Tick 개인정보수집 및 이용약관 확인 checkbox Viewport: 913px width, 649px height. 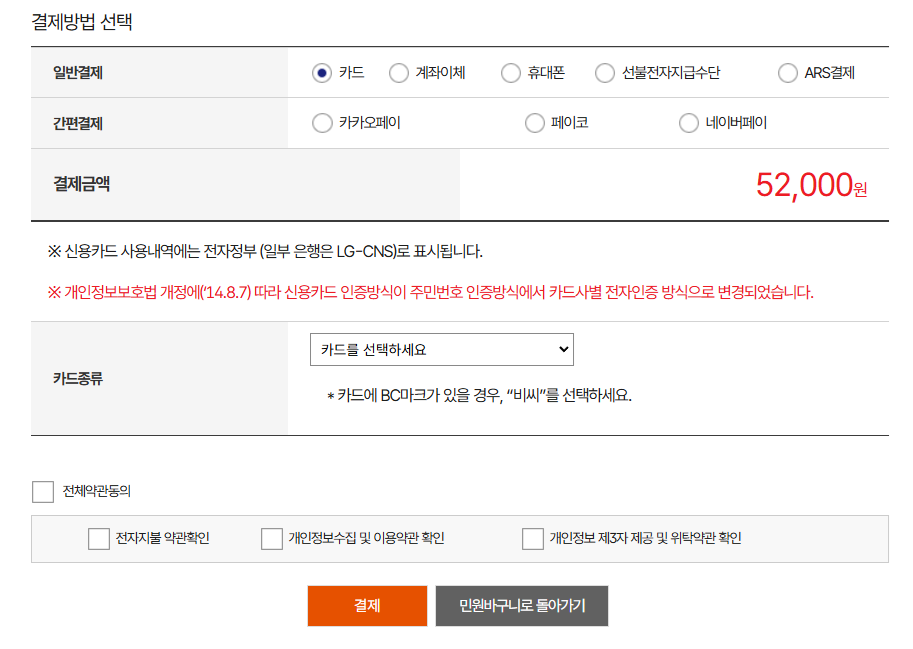(x=271, y=538)
